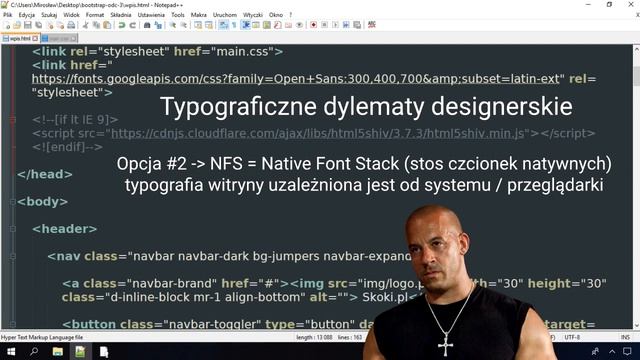Zoom out using the toolbar icon
Viewport: 640px width, 360px height.
pos(184,25)
